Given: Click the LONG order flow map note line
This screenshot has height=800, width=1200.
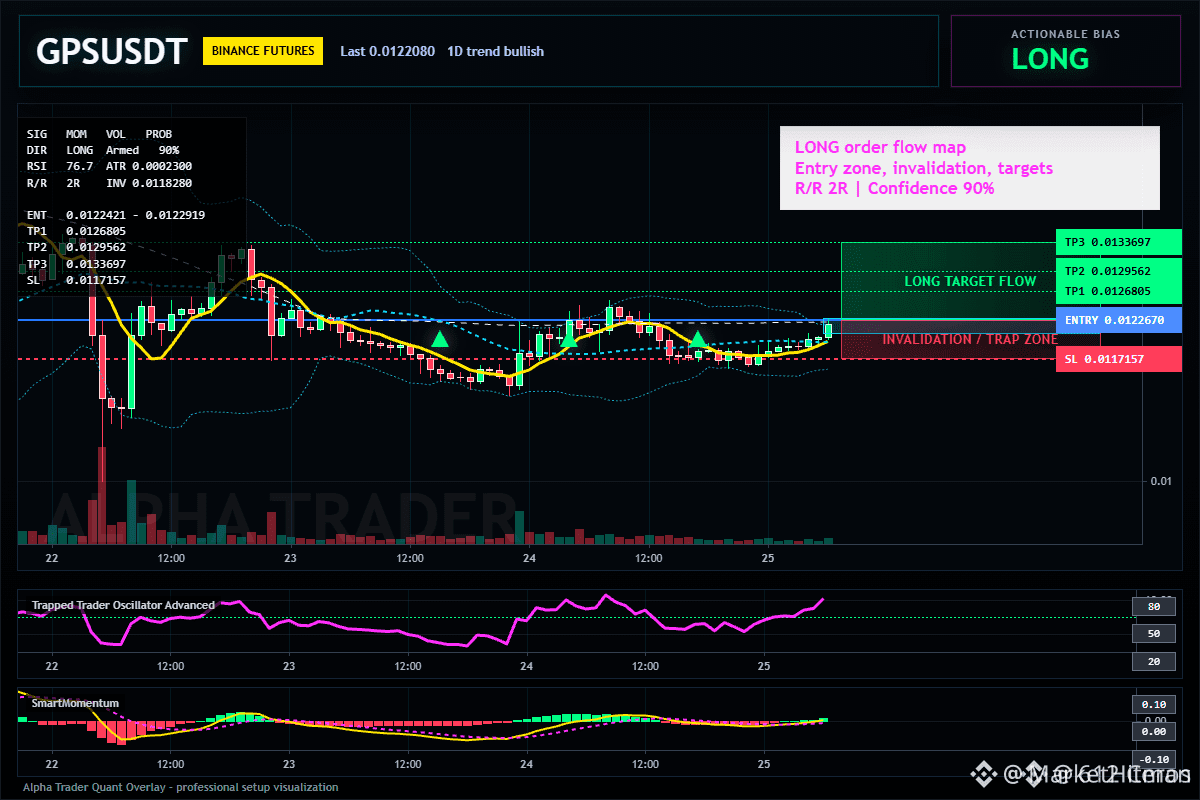Looking at the screenshot, I should 881,147.
